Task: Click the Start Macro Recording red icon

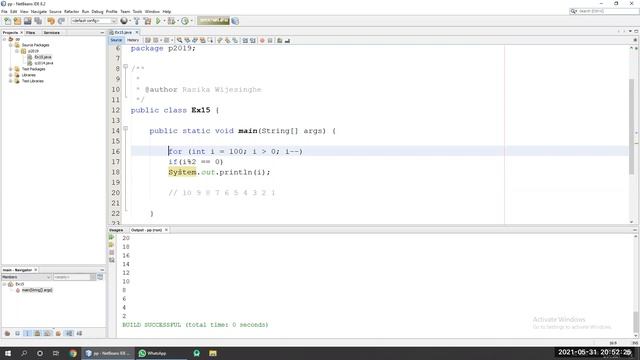Action: click(x=262, y=40)
